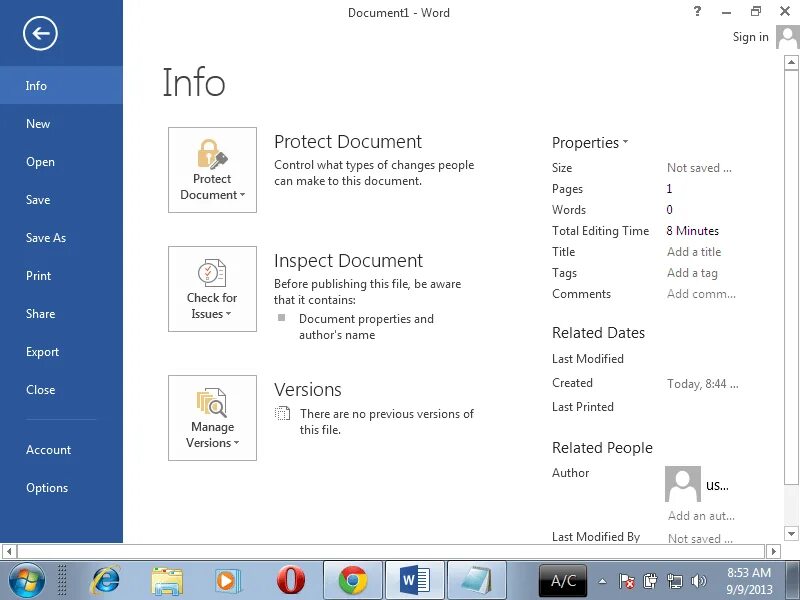Start Internet Explorer from the taskbar
The height and width of the screenshot is (600, 800).
104,580
